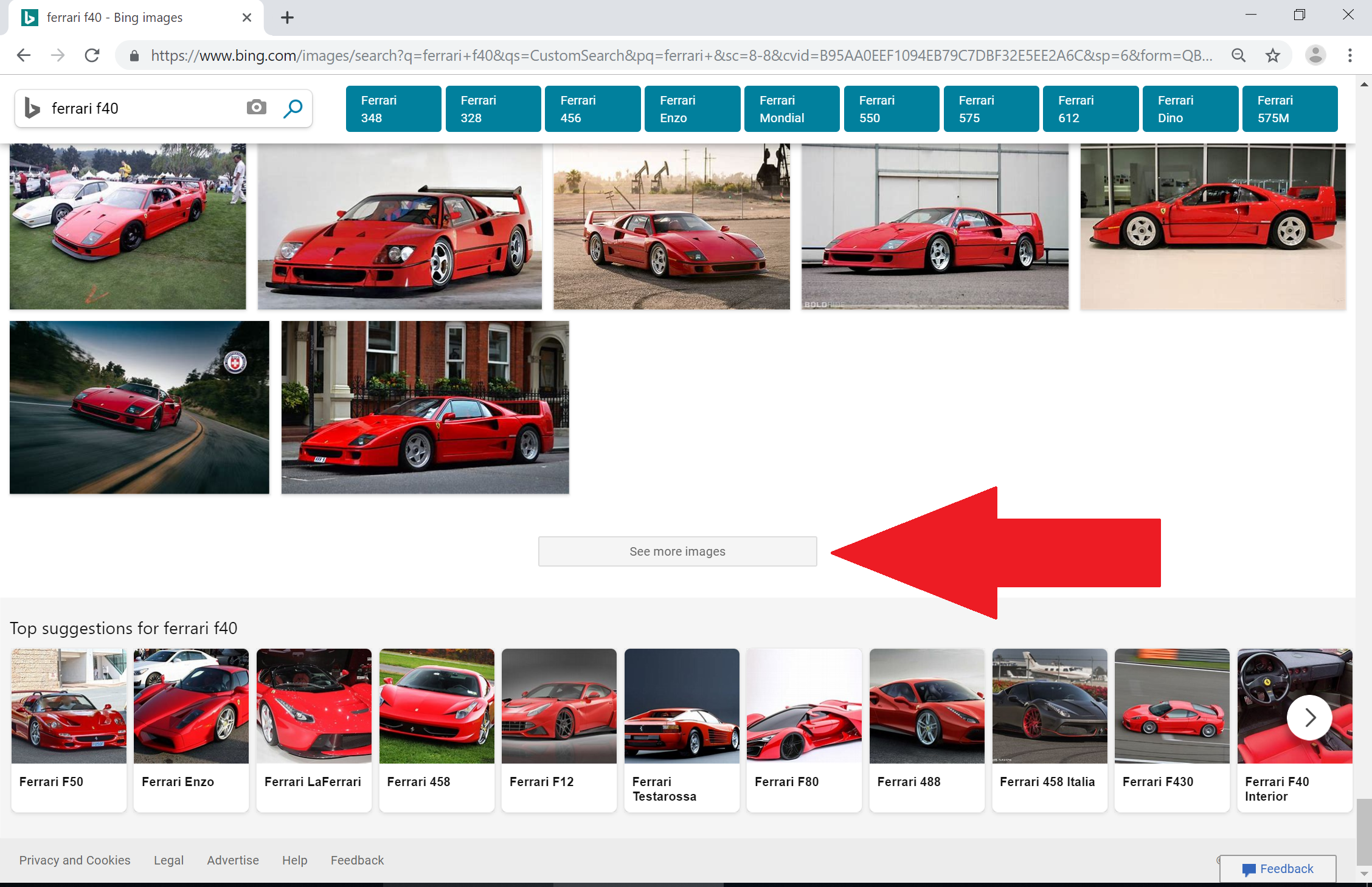This screenshot has height=887, width=1372.
Task: Pick the Ferrari 575 related search
Action: pyautogui.click(x=991, y=109)
